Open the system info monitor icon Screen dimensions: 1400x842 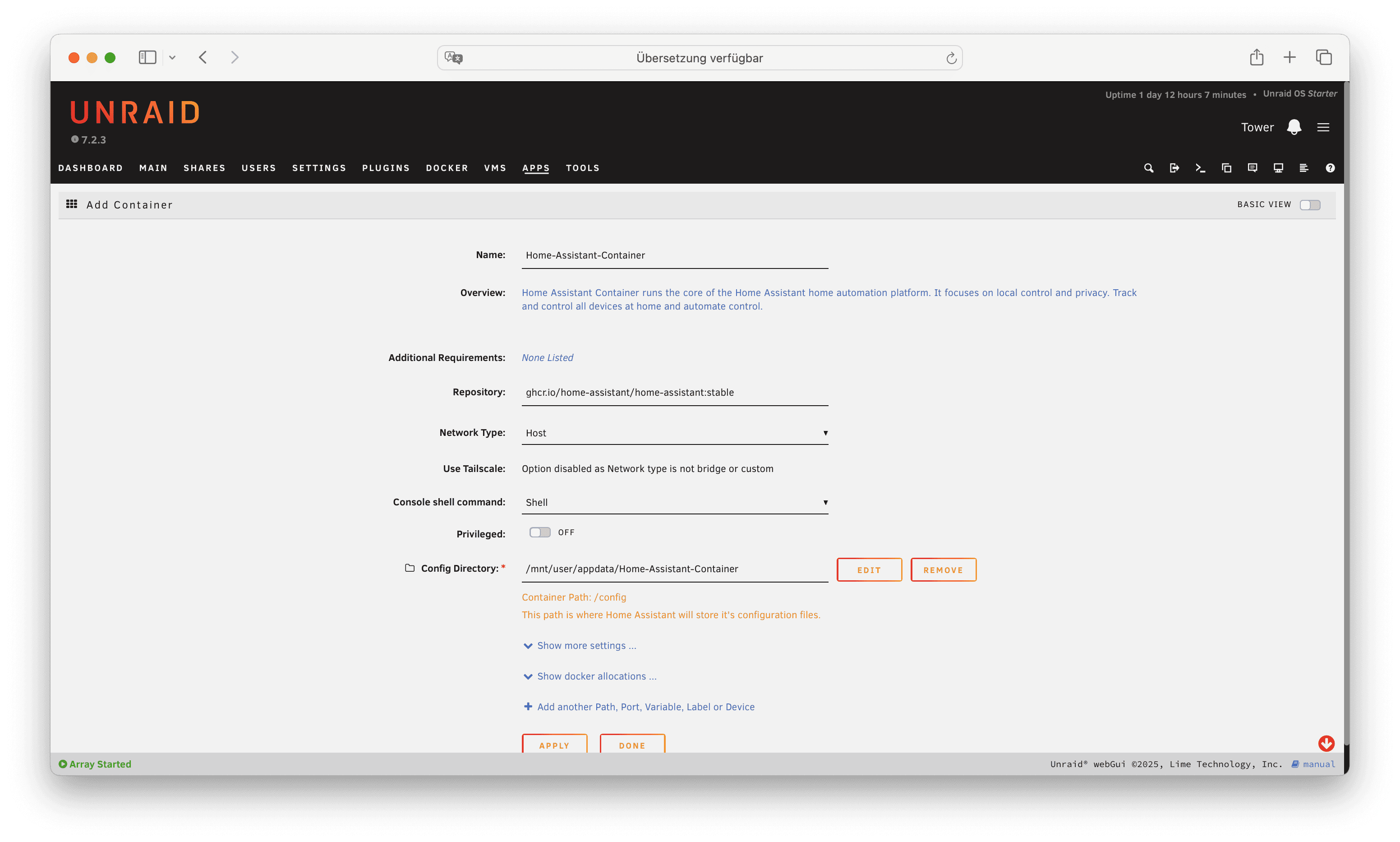(1278, 168)
